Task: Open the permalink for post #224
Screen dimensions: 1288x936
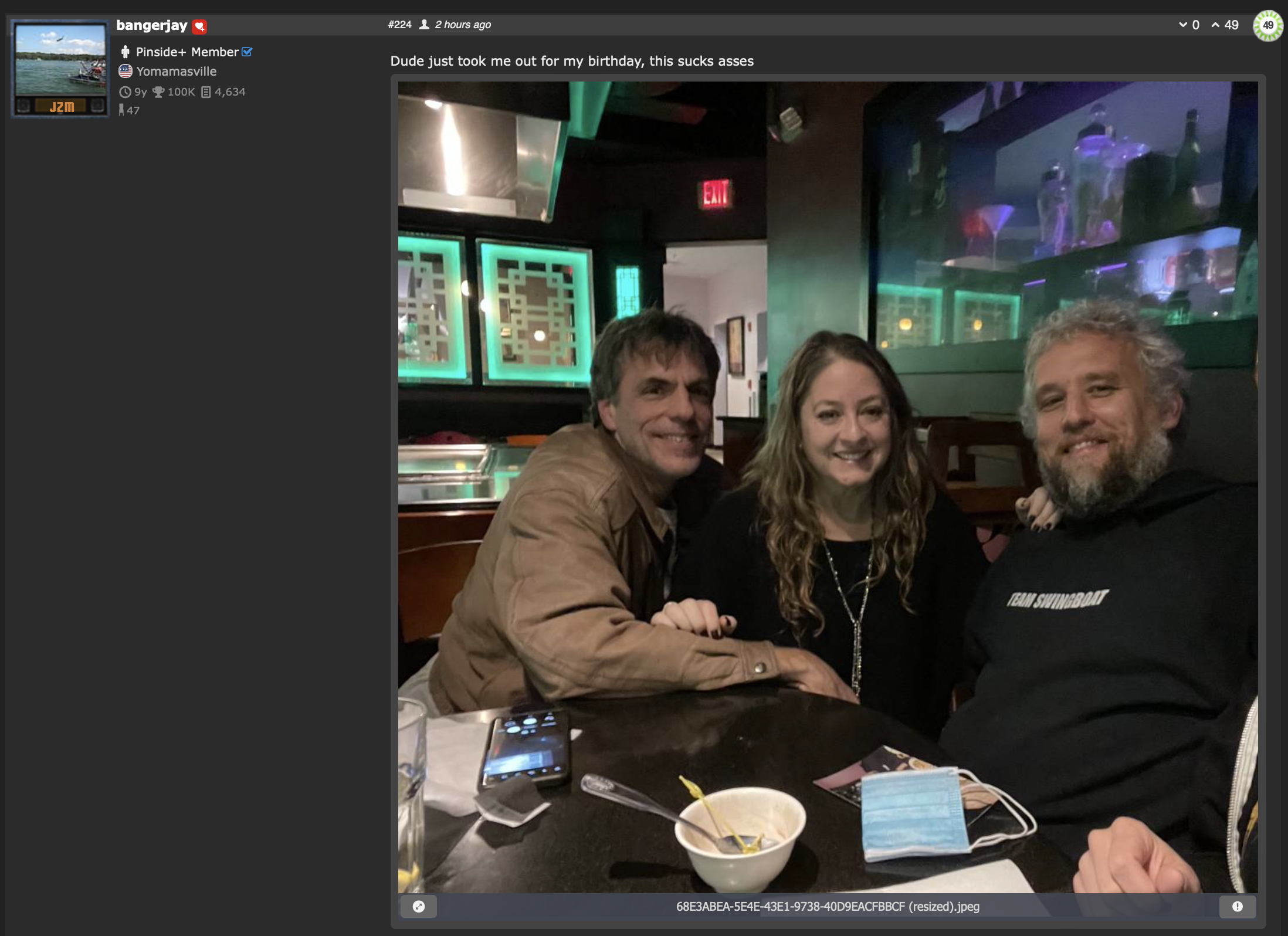Action: [399, 25]
